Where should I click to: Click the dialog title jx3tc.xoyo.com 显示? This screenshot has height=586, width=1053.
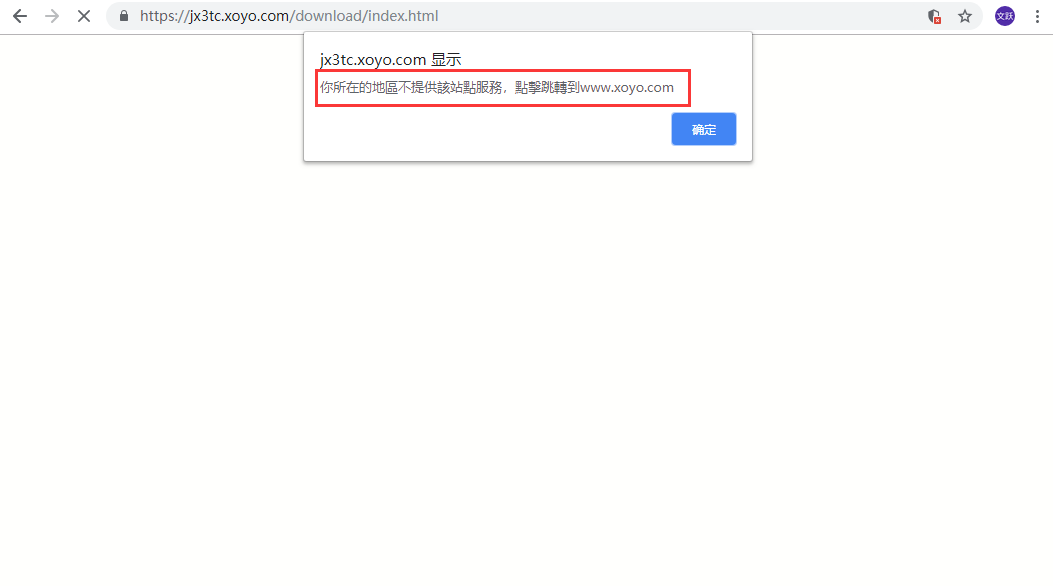pyautogui.click(x=390, y=59)
